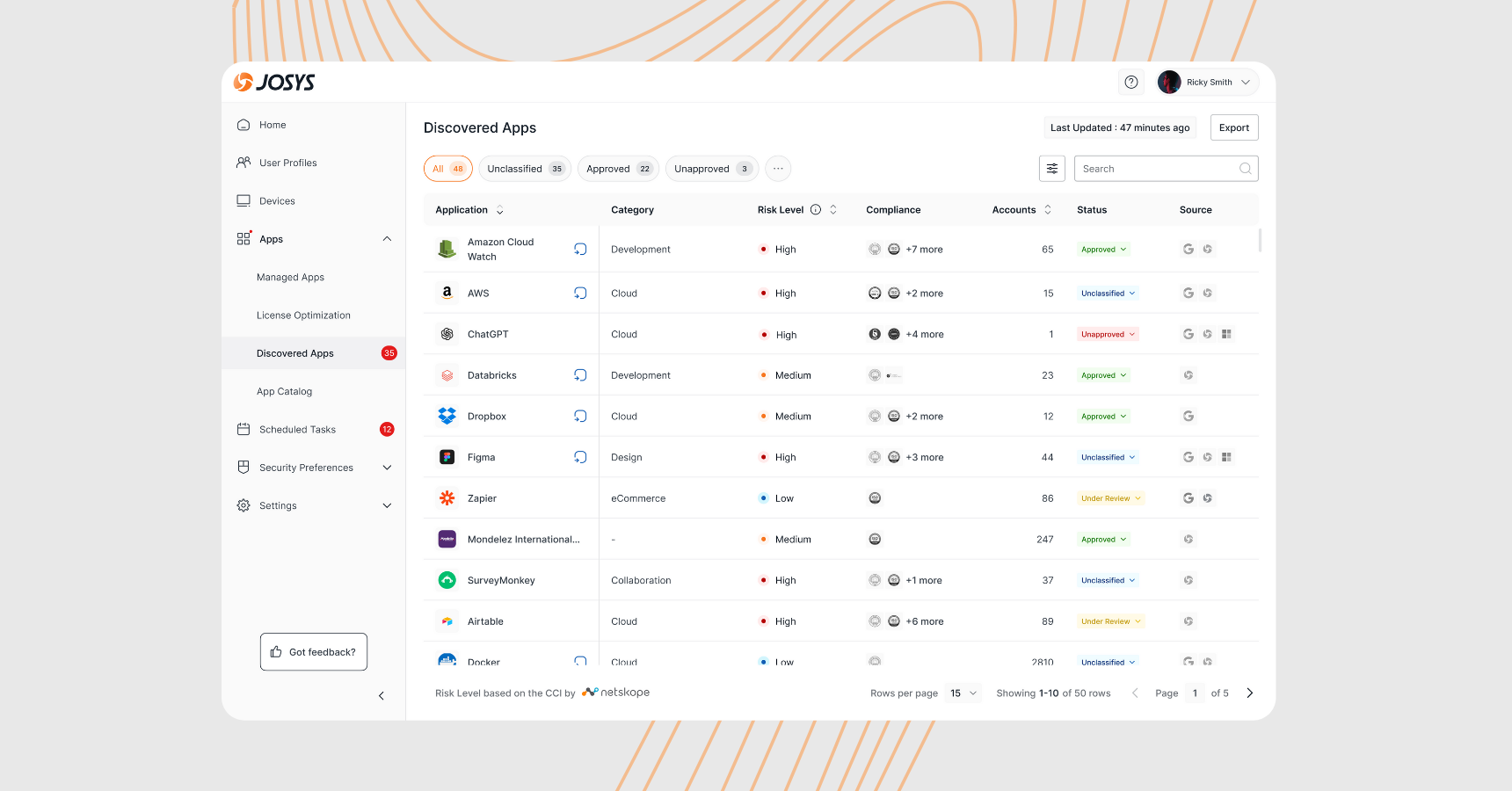Screen dimensions: 1512x791
Task: Click the magnifier icon in Search box
Action: point(1245,169)
